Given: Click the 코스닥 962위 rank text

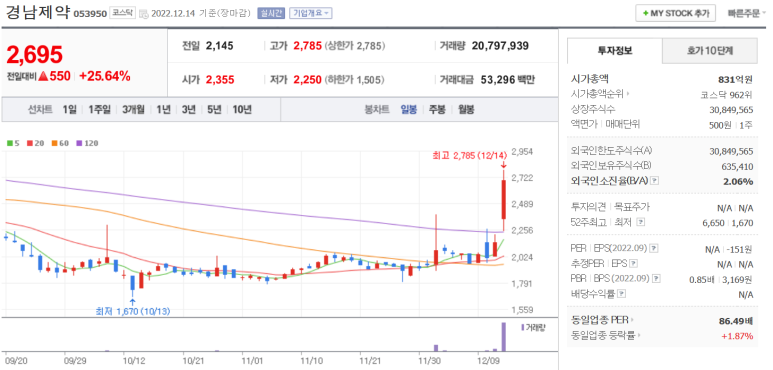Looking at the screenshot, I should pyautogui.click(x=727, y=94).
